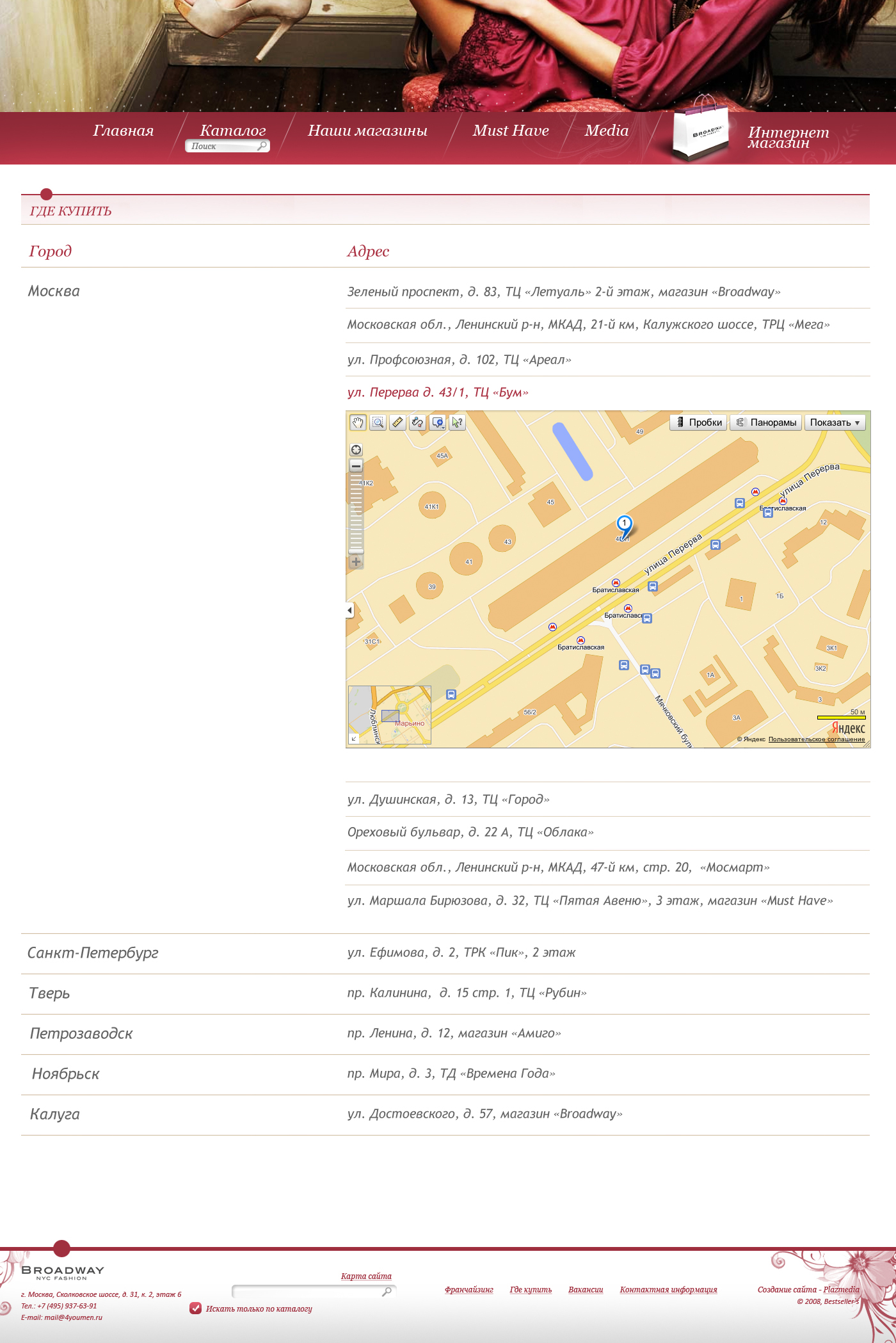Click the city name Санкт-Петербург

93,953
